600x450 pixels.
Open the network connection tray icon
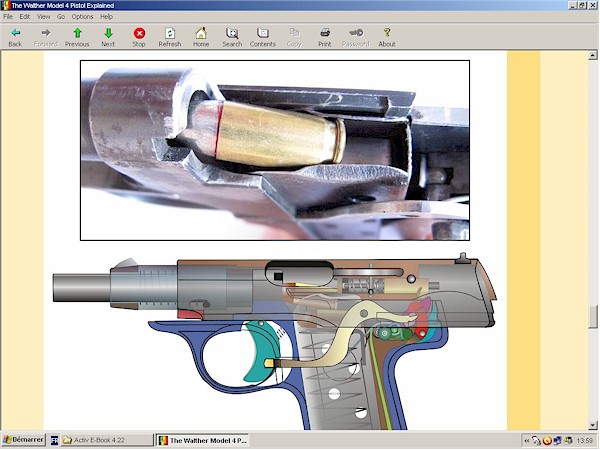click(558, 441)
